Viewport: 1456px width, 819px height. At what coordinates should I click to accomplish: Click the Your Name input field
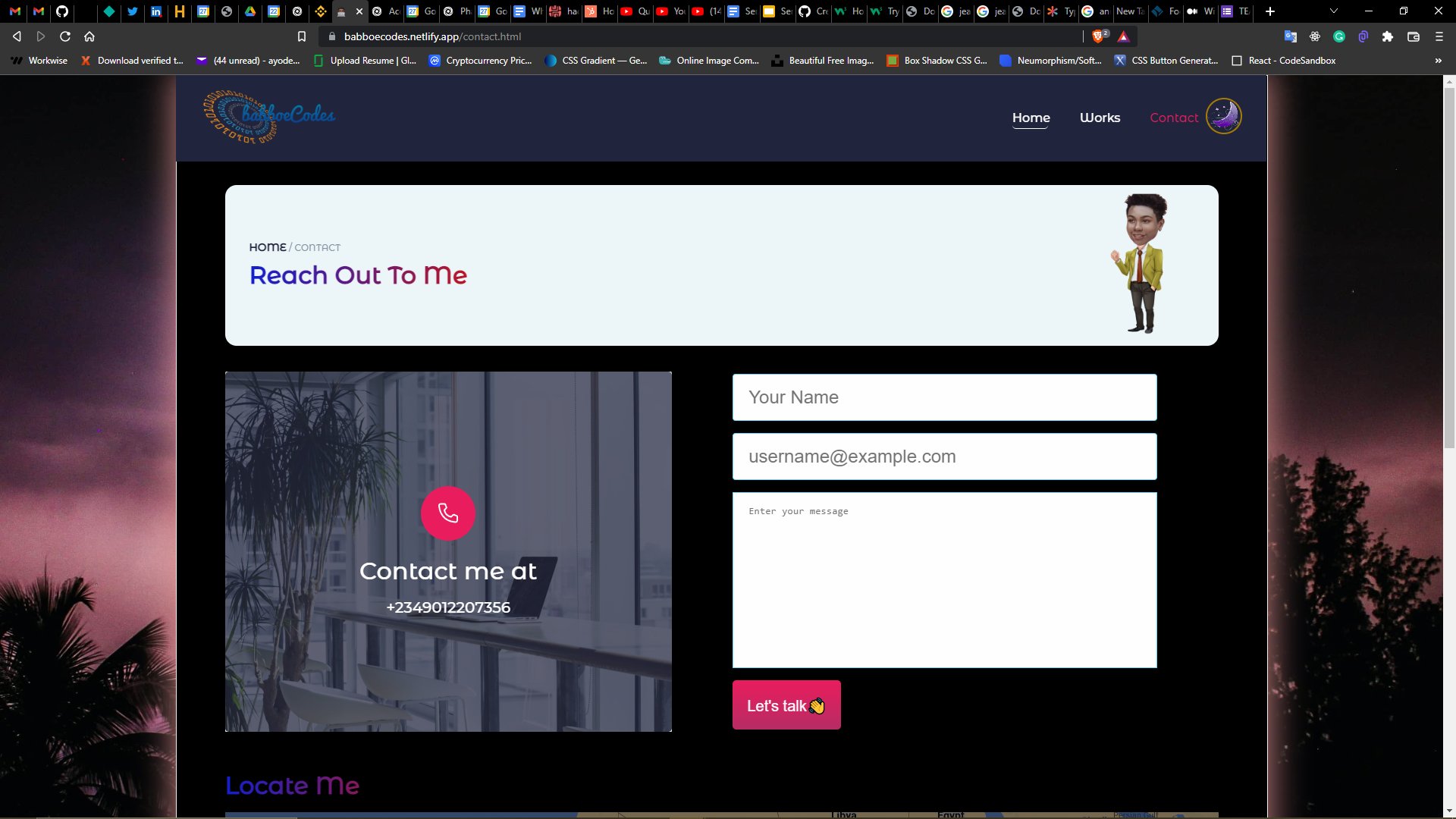pyautogui.click(x=944, y=397)
